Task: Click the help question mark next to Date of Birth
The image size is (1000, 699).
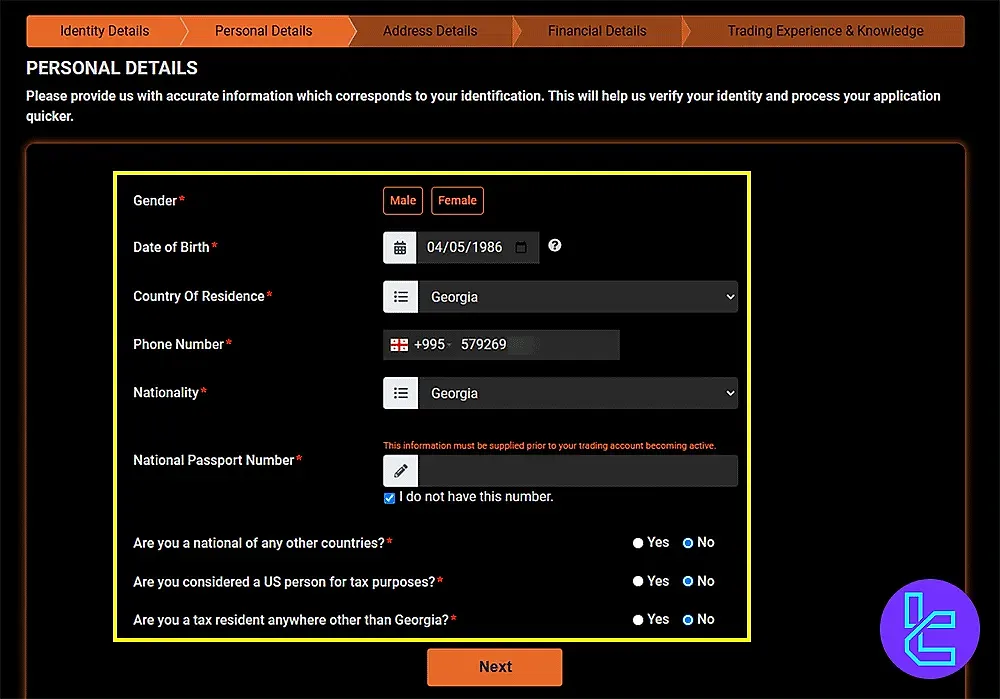Action: (x=555, y=246)
